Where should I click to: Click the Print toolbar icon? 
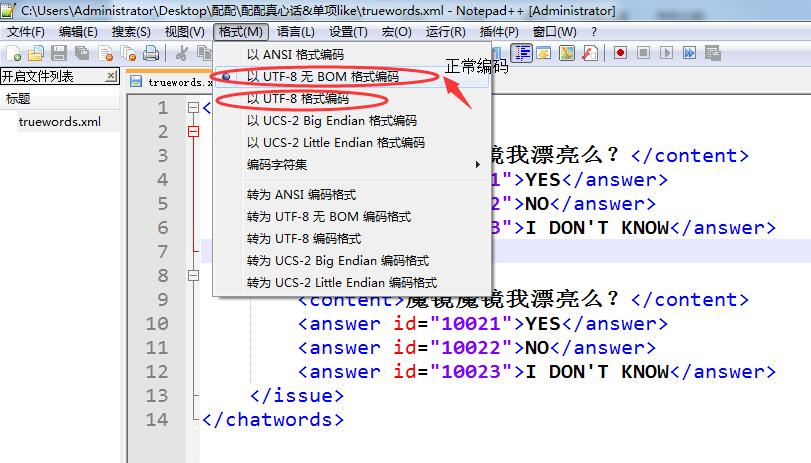click(151, 53)
